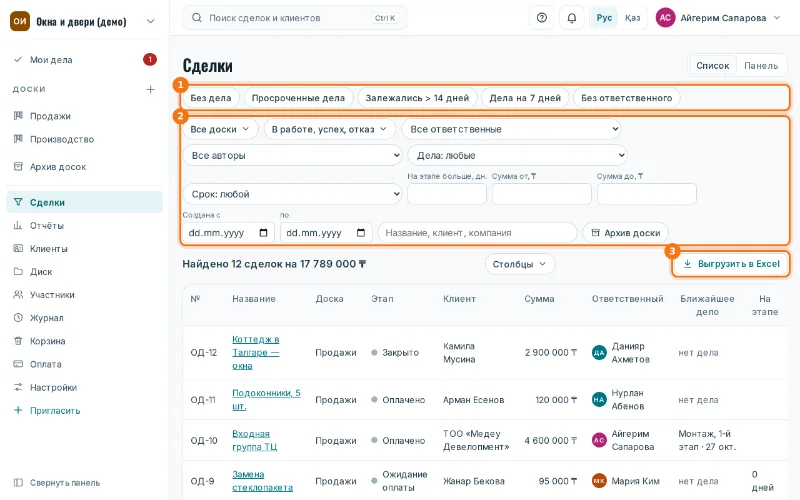Open calendar picker in the по date field
Screen dimensions: 800x500
pyautogui.click(x=361, y=233)
